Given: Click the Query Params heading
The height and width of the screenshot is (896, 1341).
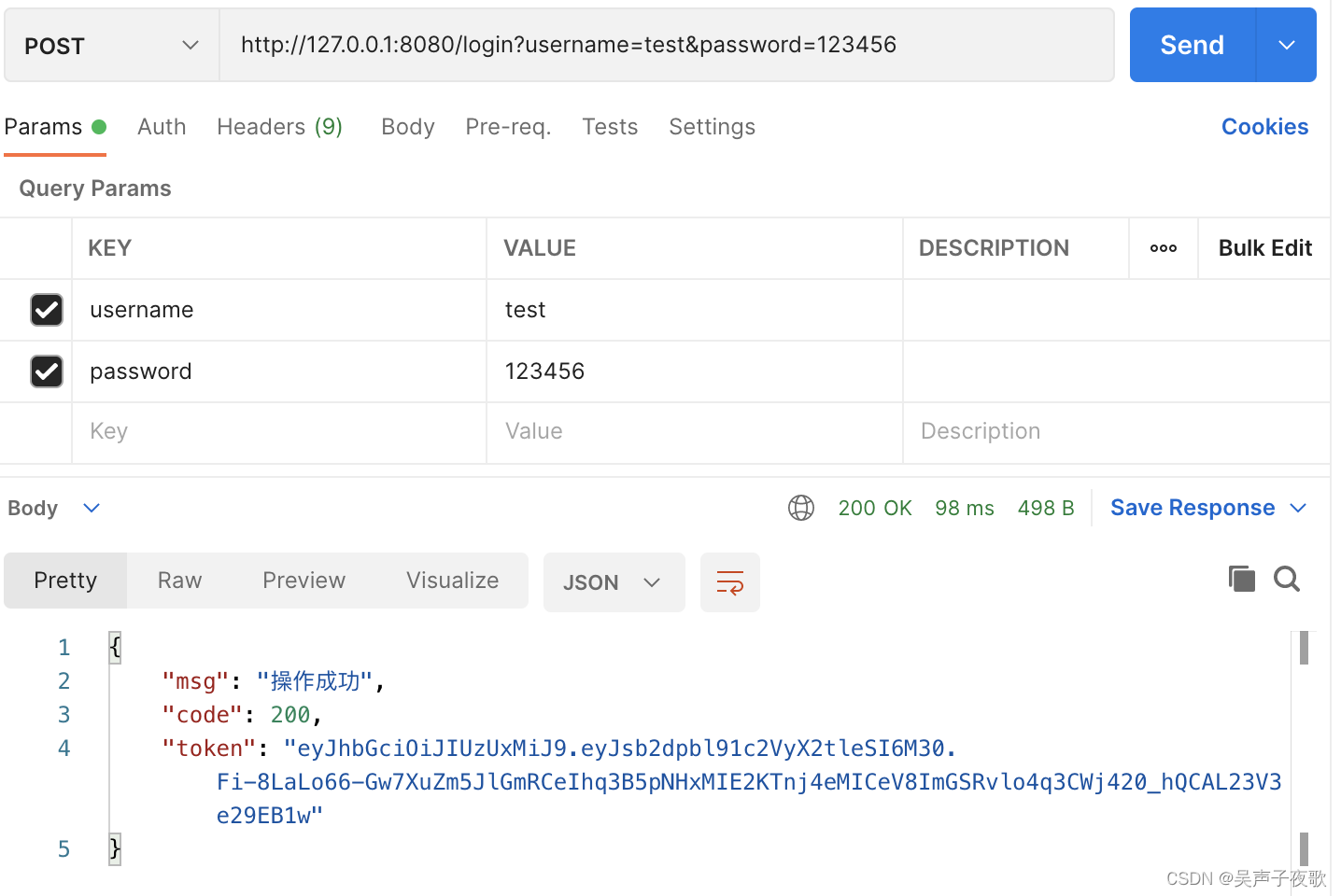Looking at the screenshot, I should 95,189.
